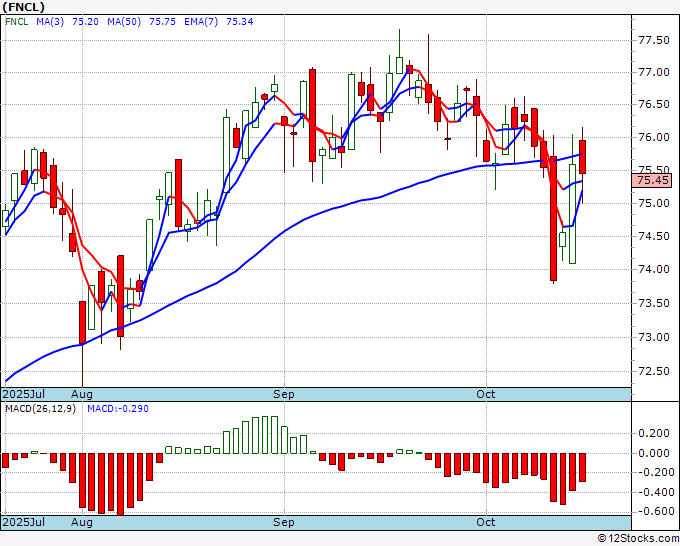Click the EMA(7) value 75.34
Image resolution: width=680 pixels, height=546 pixels.
(x=239, y=22)
